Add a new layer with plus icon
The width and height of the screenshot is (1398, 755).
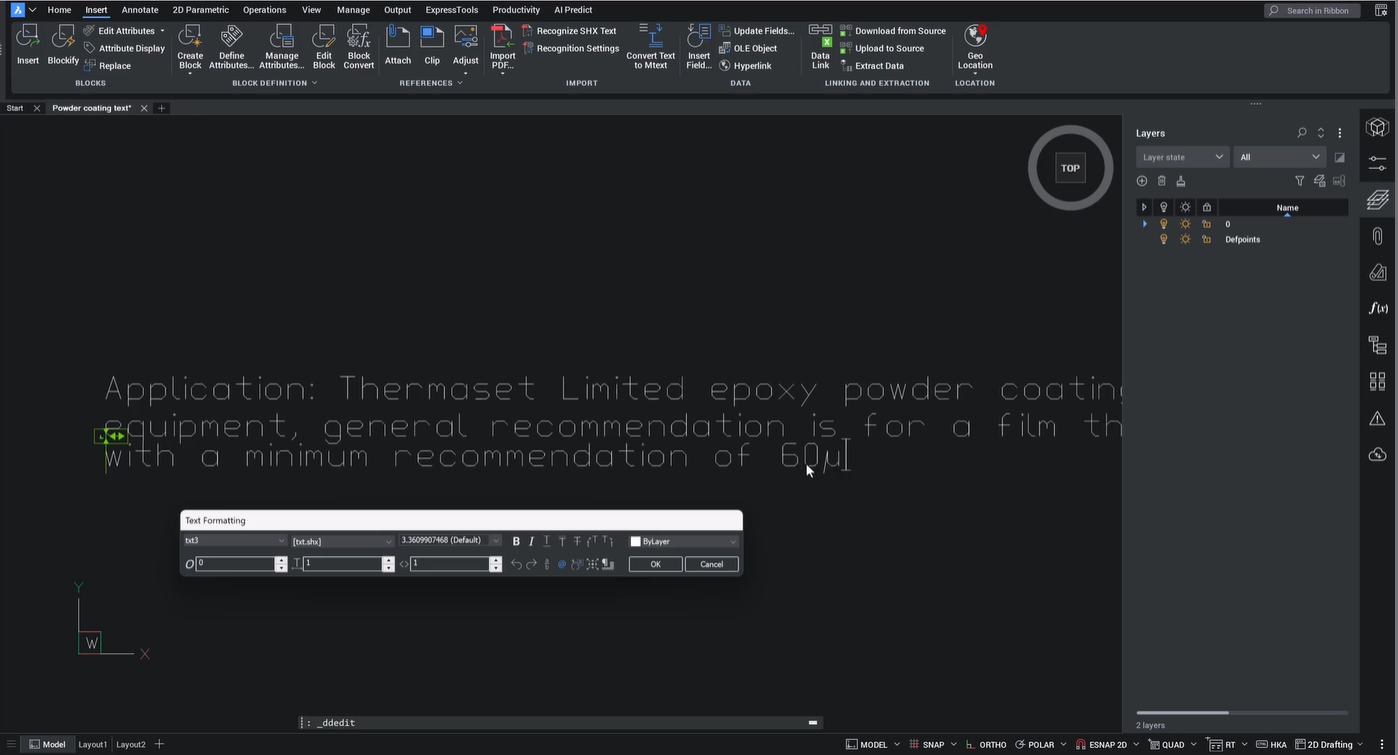pyautogui.click(x=1142, y=181)
